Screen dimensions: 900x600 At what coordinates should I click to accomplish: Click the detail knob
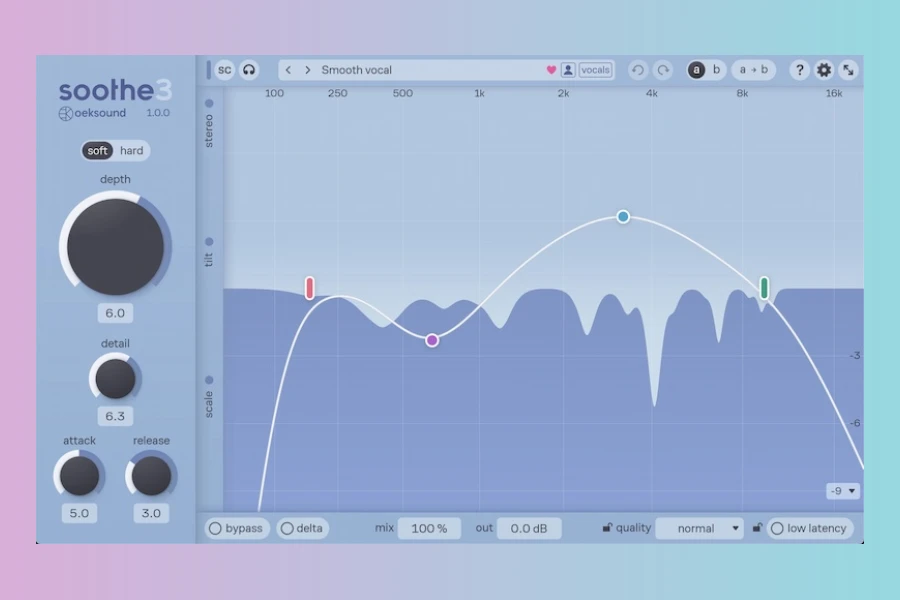coord(115,378)
